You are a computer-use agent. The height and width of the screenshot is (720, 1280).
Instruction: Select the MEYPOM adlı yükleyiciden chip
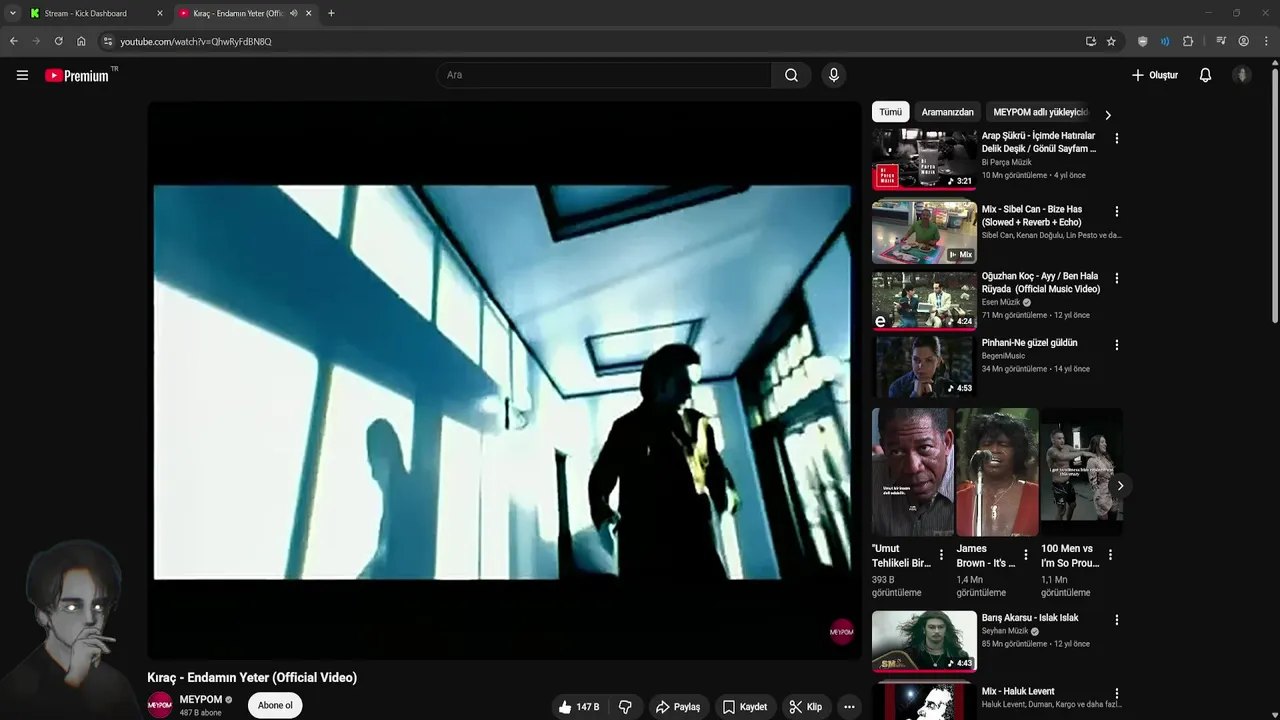pos(1040,112)
